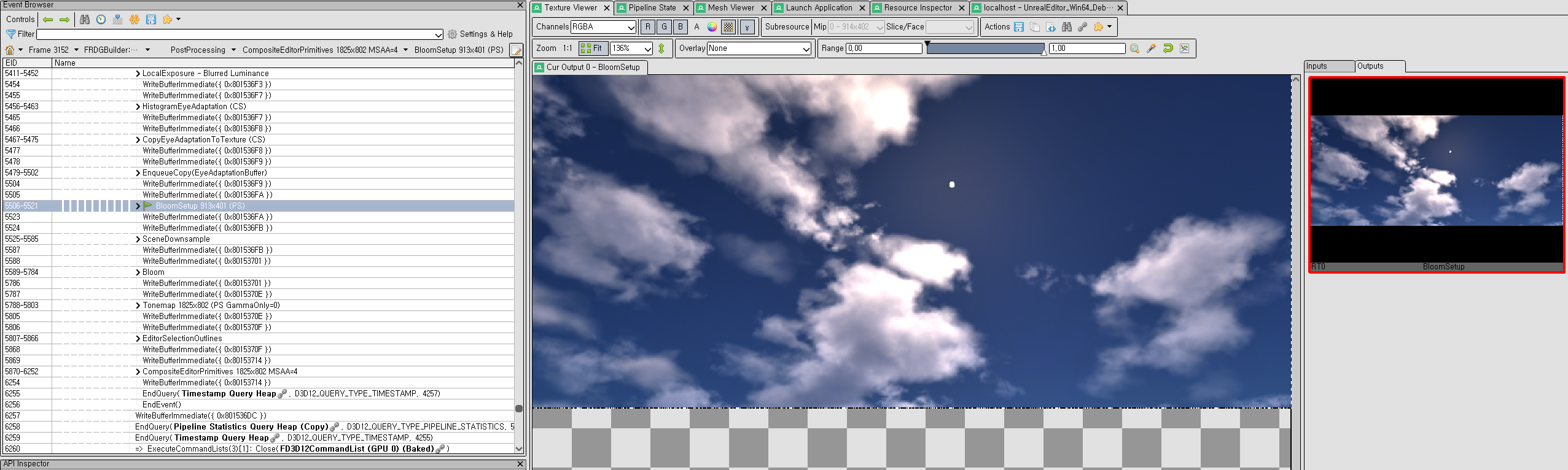Toggle the A alpha channel button
Screen dimensions: 1568x470
[x=696, y=27]
